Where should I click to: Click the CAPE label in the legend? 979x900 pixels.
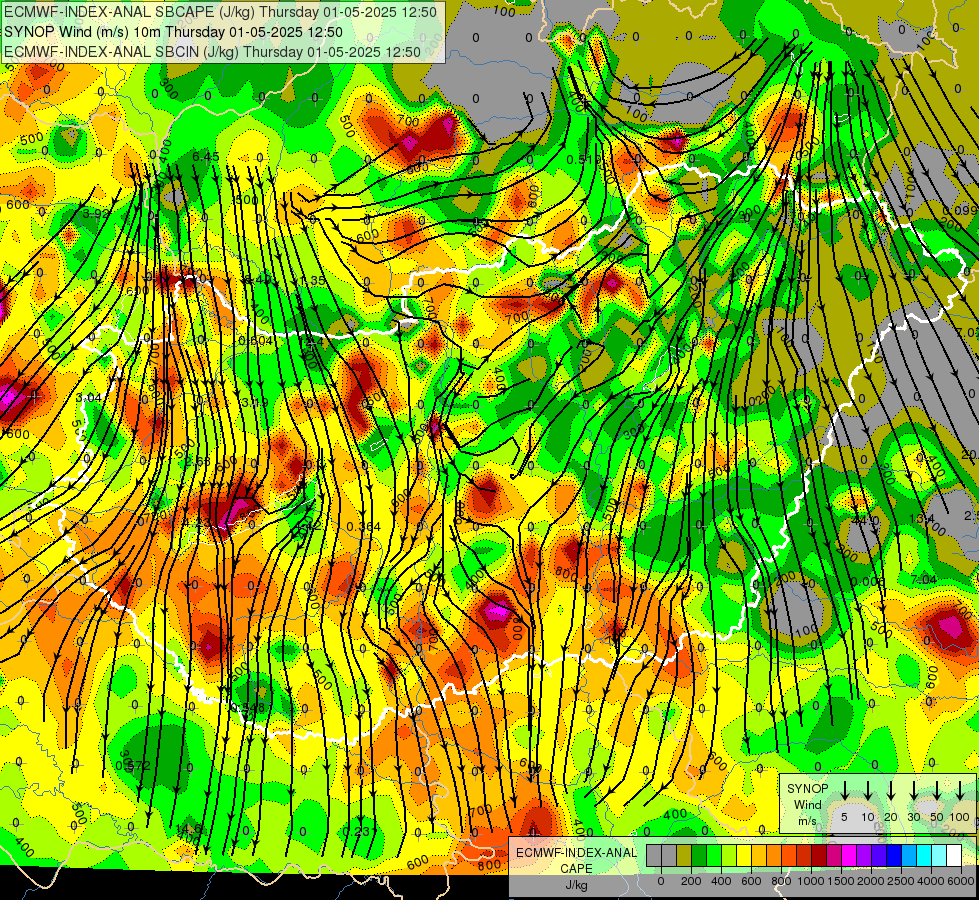(576, 869)
